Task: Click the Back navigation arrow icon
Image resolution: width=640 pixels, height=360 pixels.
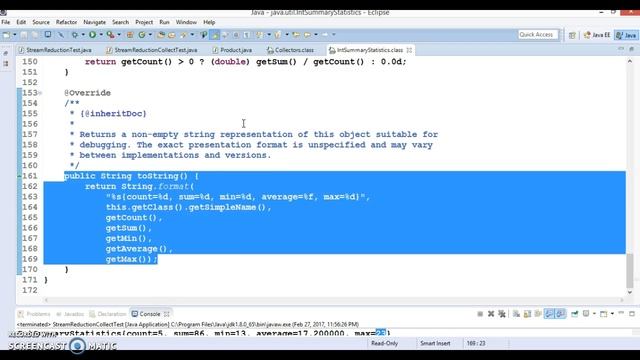Action: (307, 35)
